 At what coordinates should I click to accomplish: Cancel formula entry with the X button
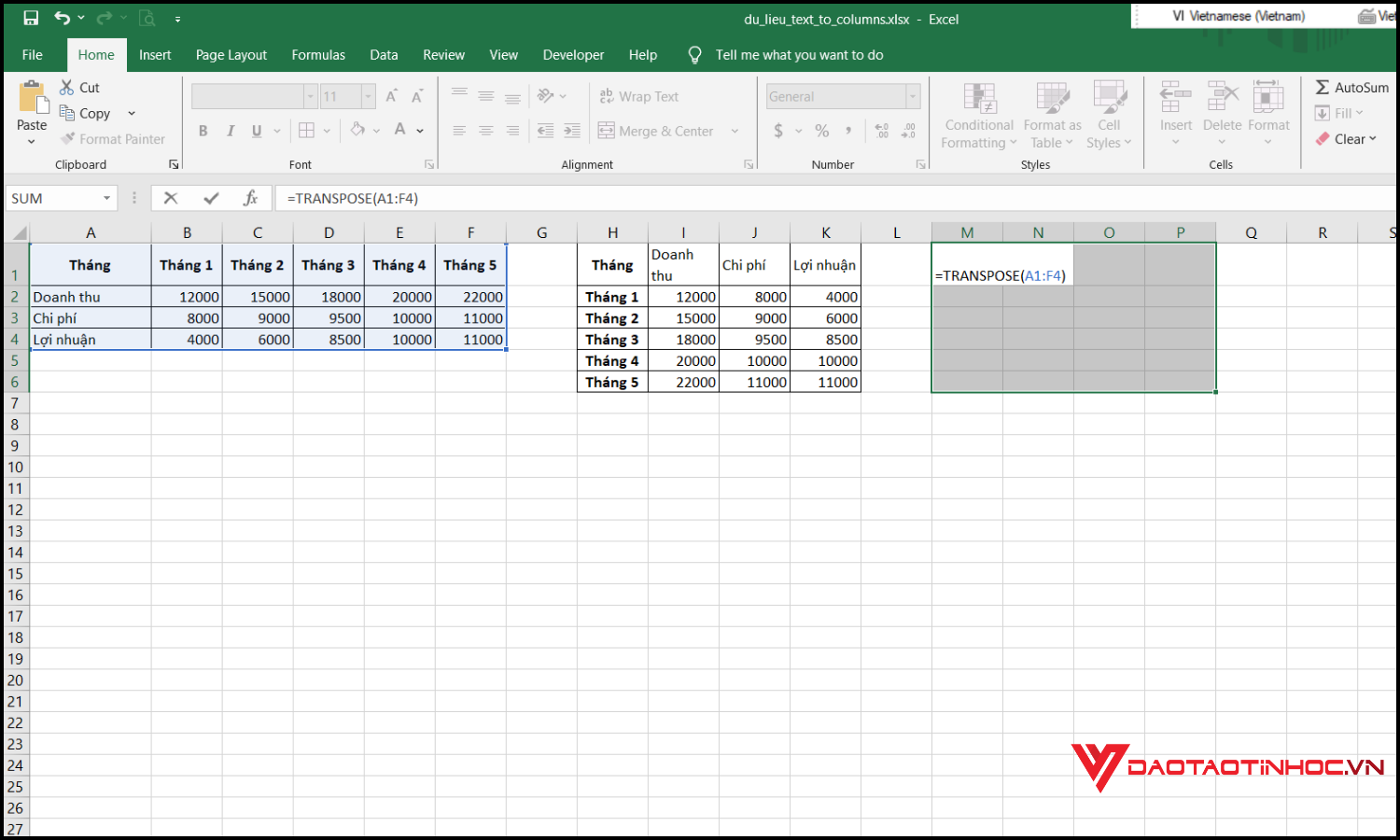pos(171,198)
